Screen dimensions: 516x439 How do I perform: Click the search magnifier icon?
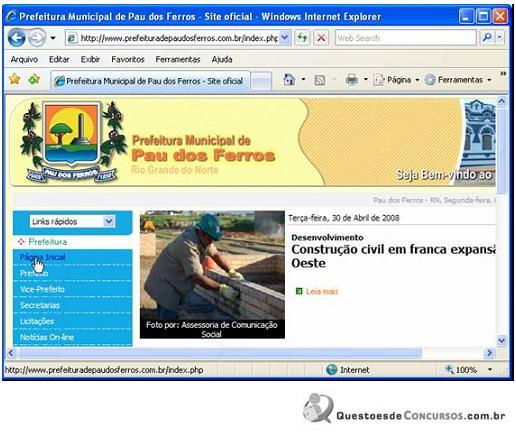(x=487, y=38)
